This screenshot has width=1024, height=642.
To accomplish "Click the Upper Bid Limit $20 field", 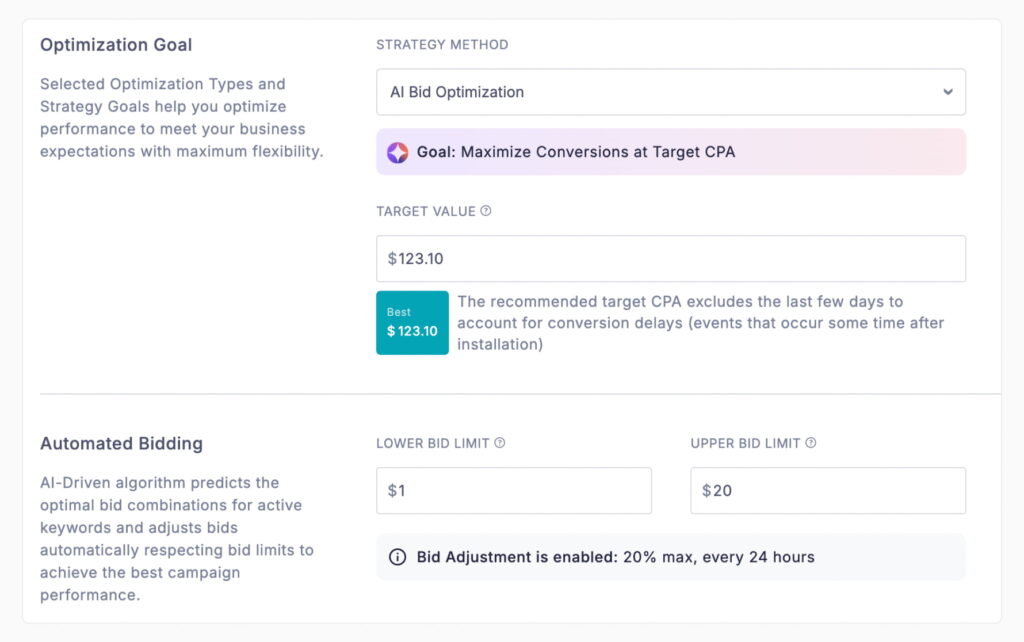I will pyautogui.click(x=827, y=490).
